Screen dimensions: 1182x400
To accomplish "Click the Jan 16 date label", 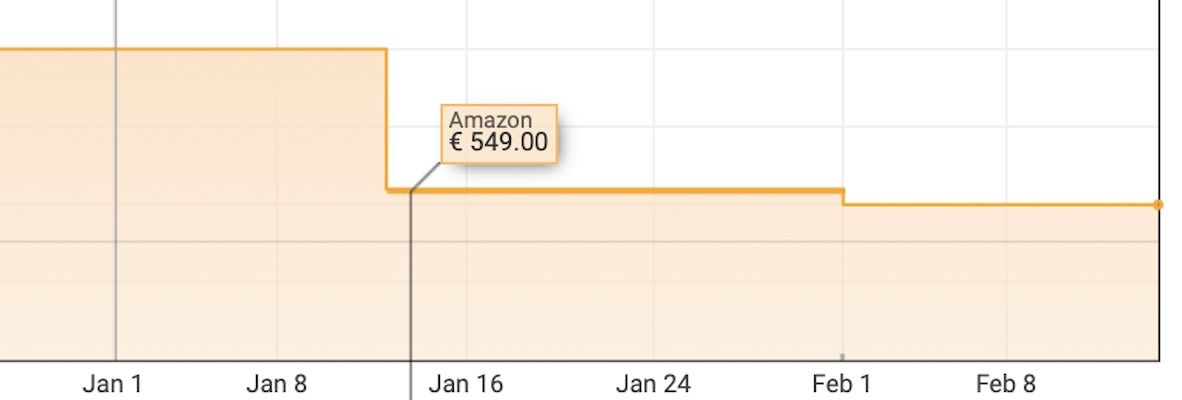I will [x=465, y=384].
